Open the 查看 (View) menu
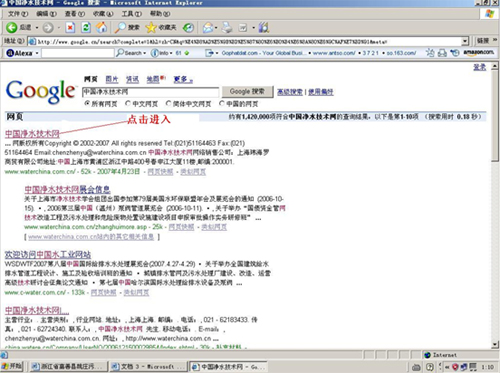Screen dimensions: 500x373 [75, 14]
